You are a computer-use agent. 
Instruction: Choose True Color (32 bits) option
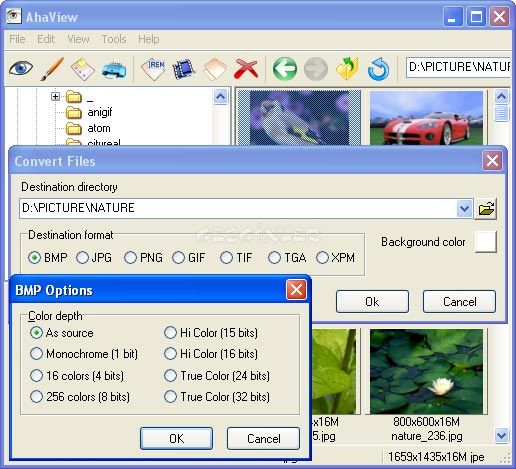pyautogui.click(x=217, y=397)
